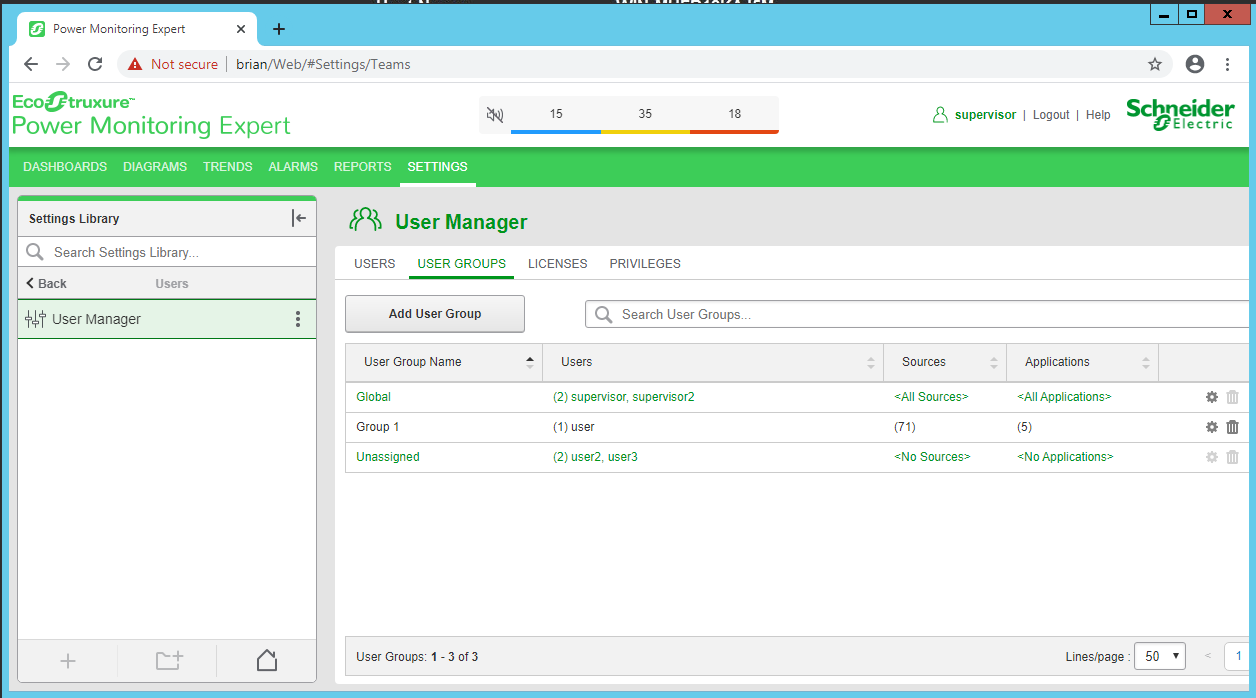Click the gear icon for the Unassigned group

coord(1212,457)
